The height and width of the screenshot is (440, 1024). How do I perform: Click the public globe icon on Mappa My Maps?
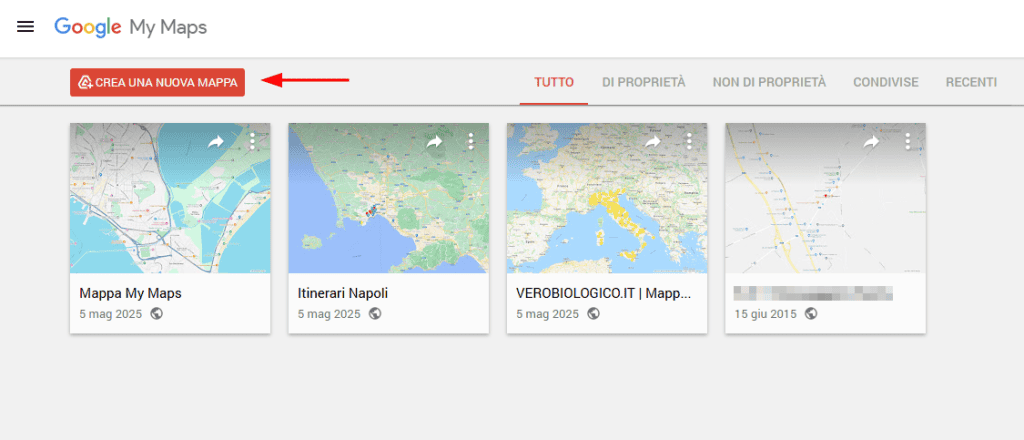pyautogui.click(x=156, y=314)
